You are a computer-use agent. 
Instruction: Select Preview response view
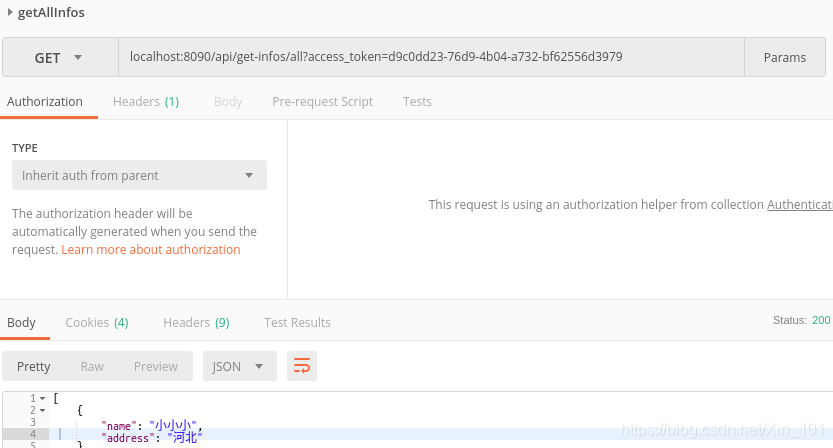click(x=156, y=366)
